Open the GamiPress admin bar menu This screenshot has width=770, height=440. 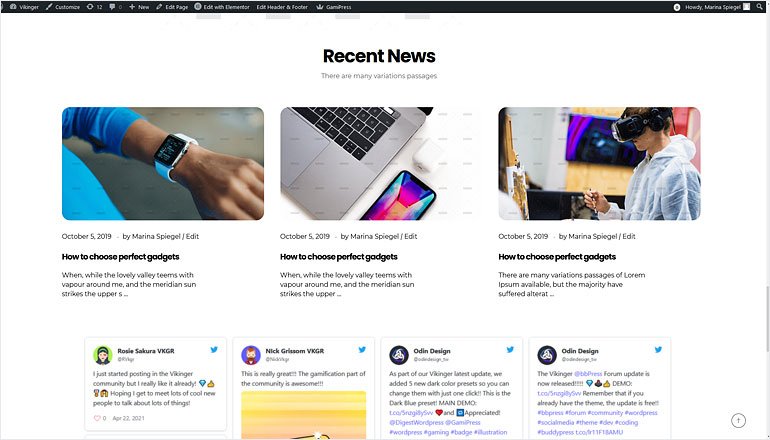point(333,7)
